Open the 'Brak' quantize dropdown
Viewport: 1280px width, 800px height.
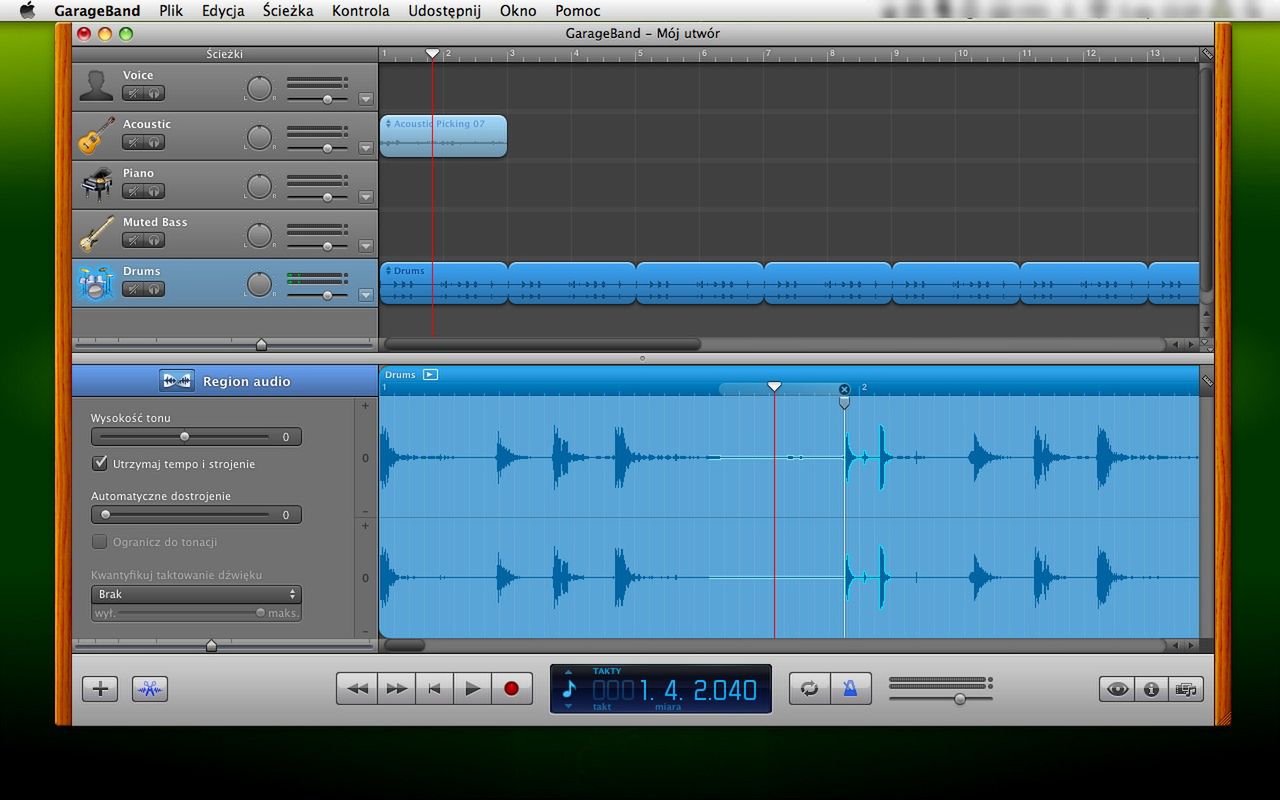[x=196, y=594]
